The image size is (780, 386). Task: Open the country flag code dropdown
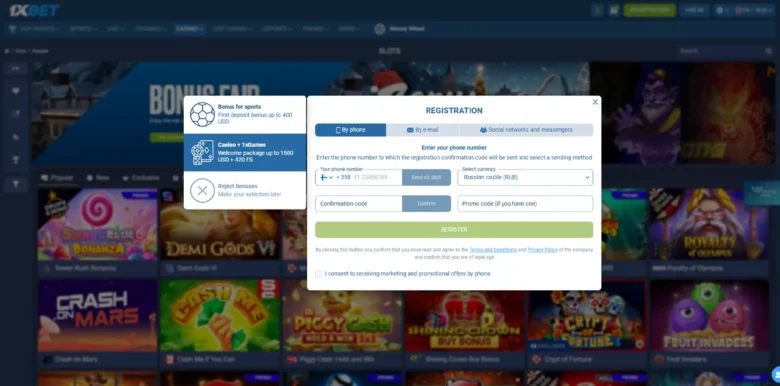(326, 178)
